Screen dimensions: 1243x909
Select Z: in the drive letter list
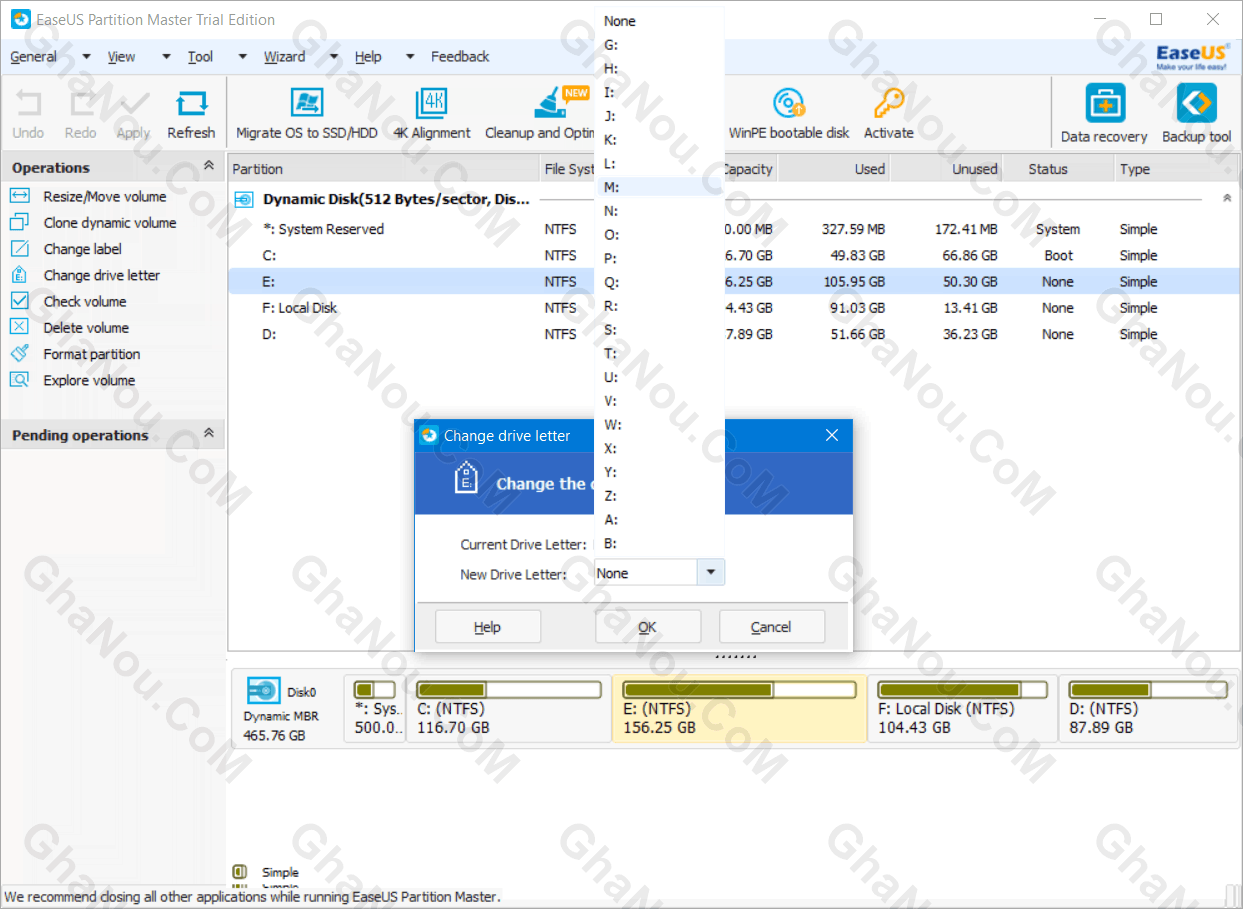660,496
